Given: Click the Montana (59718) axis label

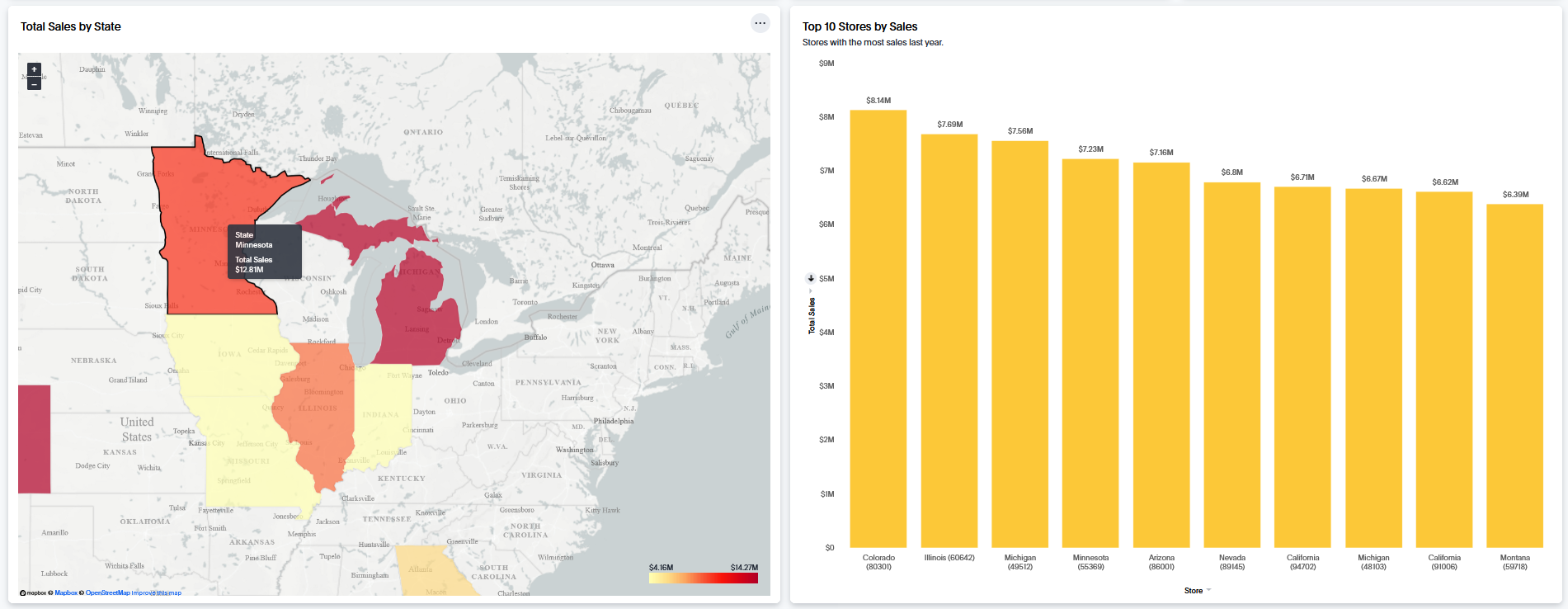Looking at the screenshot, I should pyautogui.click(x=1514, y=562).
